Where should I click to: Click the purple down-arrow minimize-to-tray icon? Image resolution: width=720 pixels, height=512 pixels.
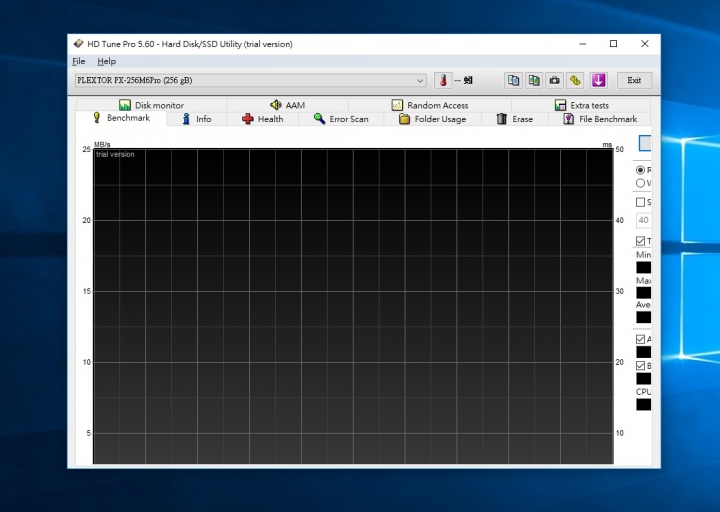point(598,80)
